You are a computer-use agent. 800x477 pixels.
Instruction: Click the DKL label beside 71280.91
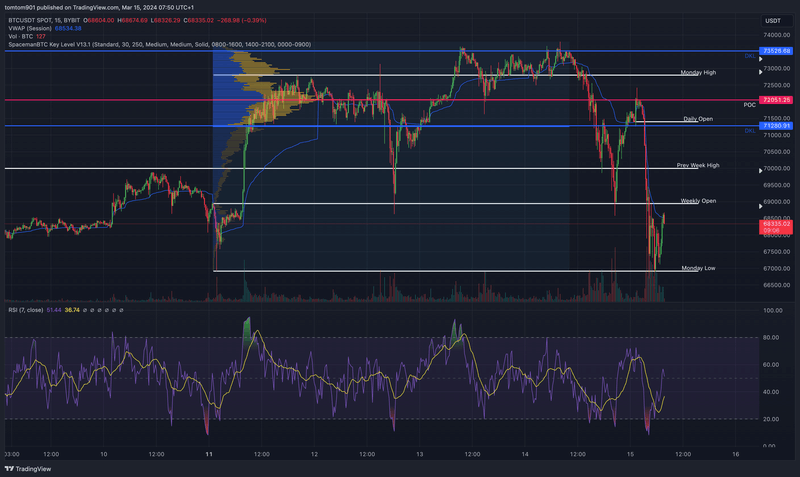[749, 131]
